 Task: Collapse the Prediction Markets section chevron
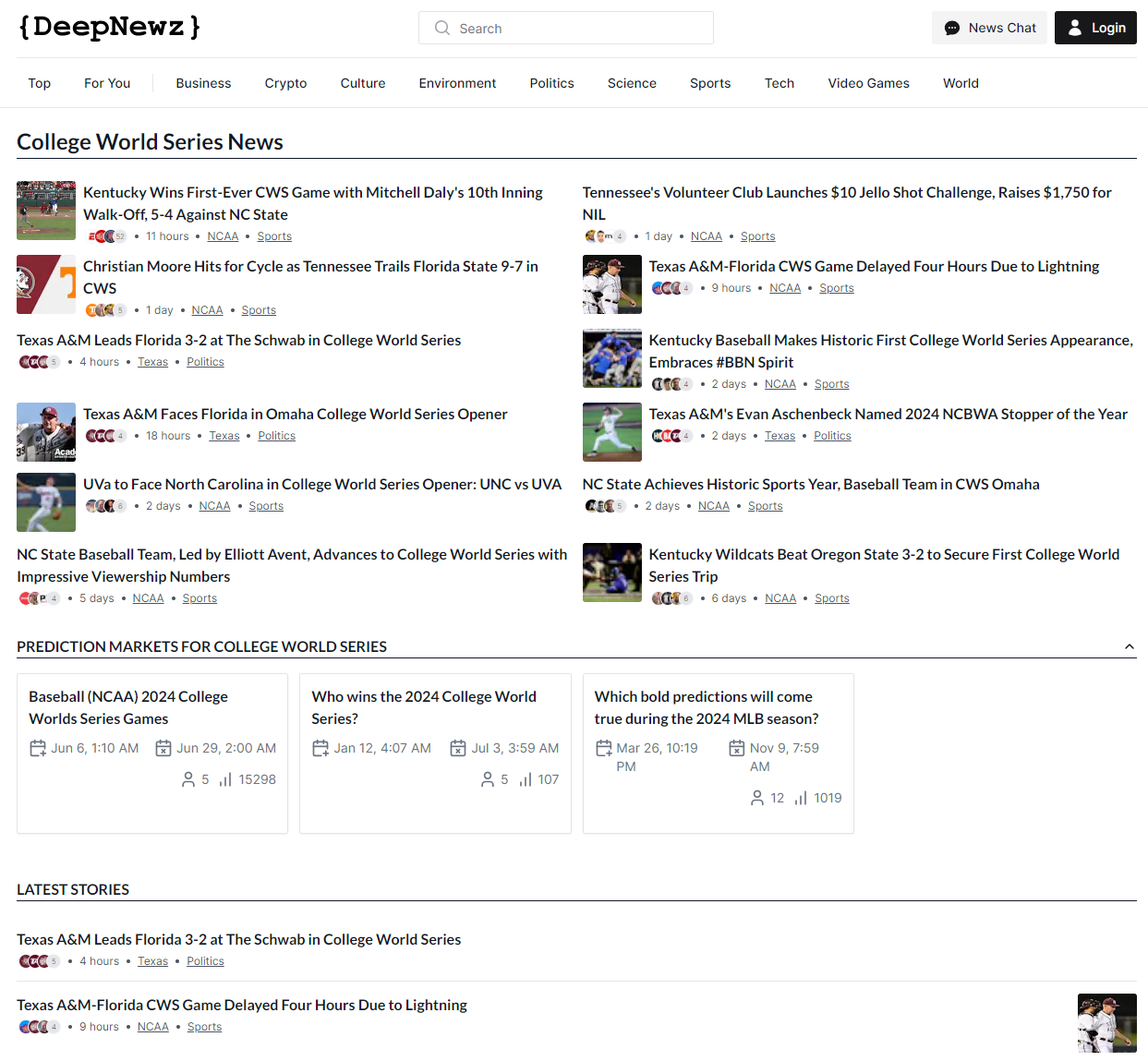[x=1129, y=646]
